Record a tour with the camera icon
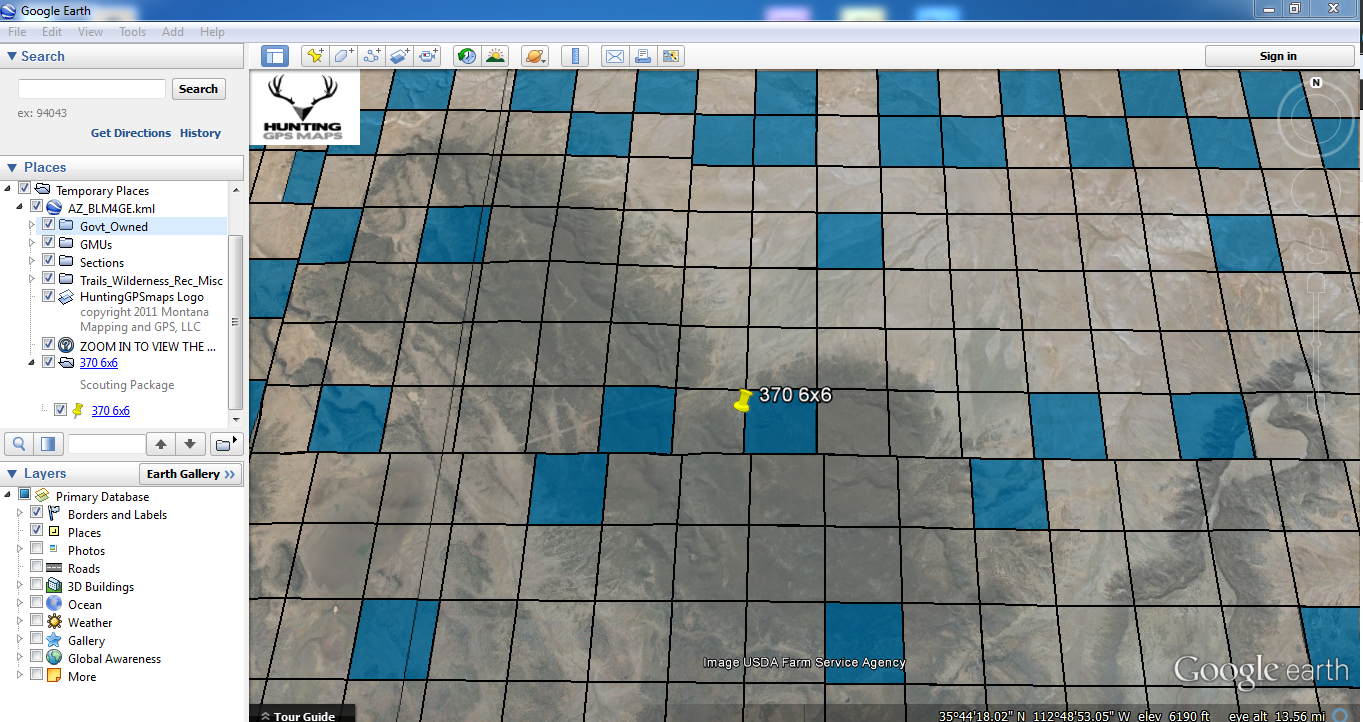The width and height of the screenshot is (1363, 722). 428,56
